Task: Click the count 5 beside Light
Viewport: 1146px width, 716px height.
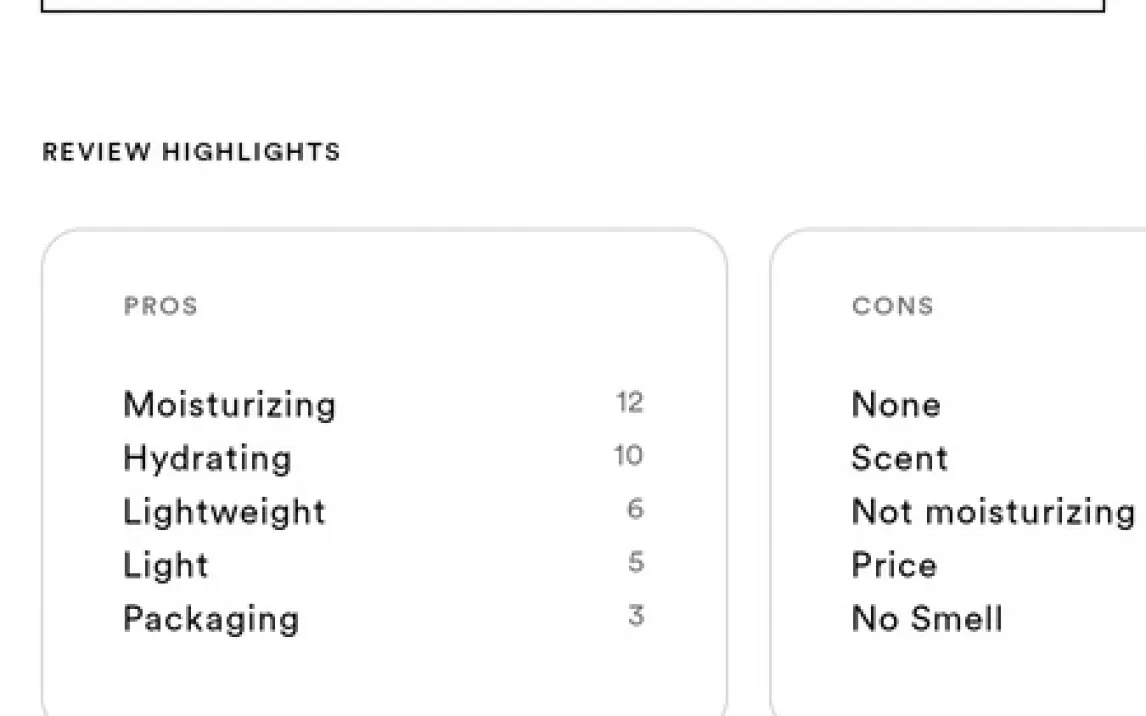Action: click(x=635, y=563)
